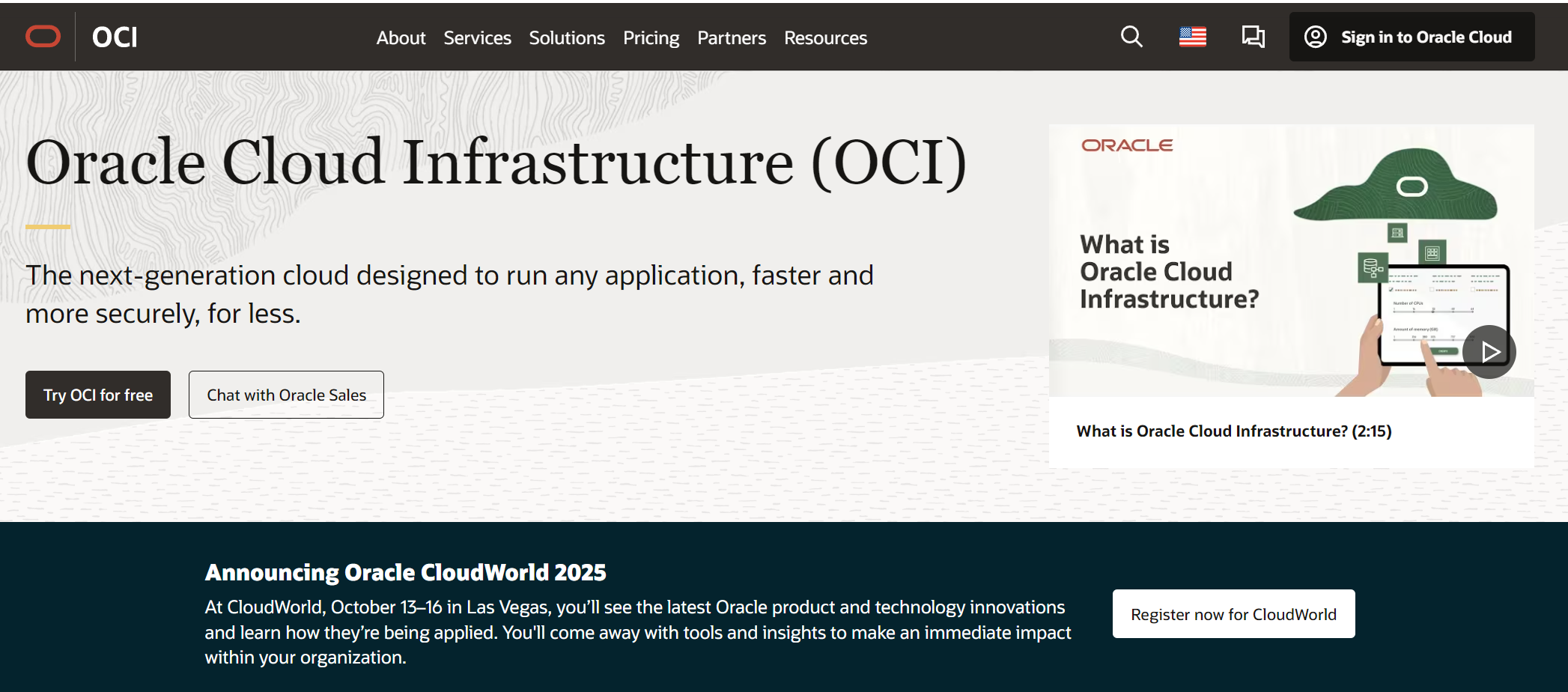Click the Try OCI for free button
1568x692 pixels.
98,395
